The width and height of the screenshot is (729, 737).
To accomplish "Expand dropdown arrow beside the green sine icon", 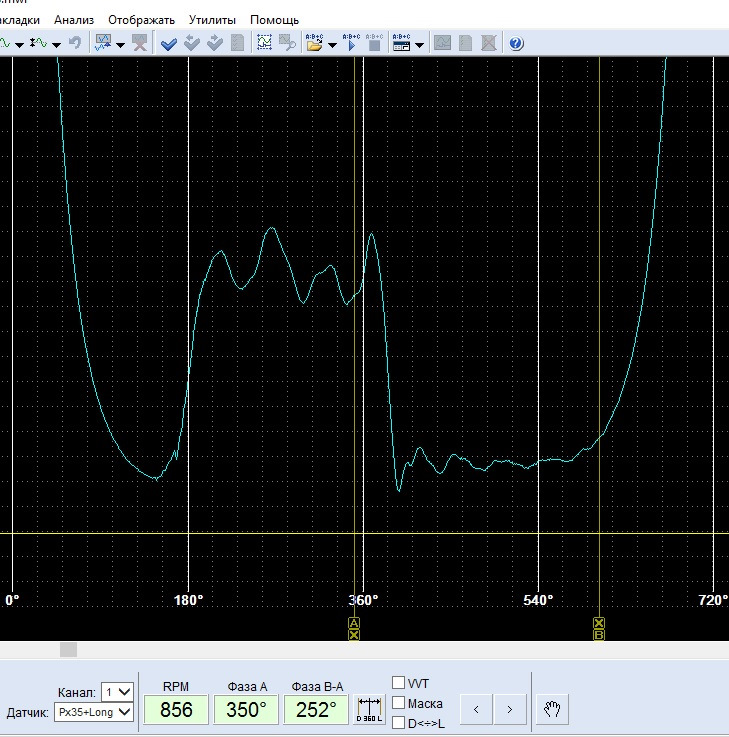I will [x=19, y=45].
